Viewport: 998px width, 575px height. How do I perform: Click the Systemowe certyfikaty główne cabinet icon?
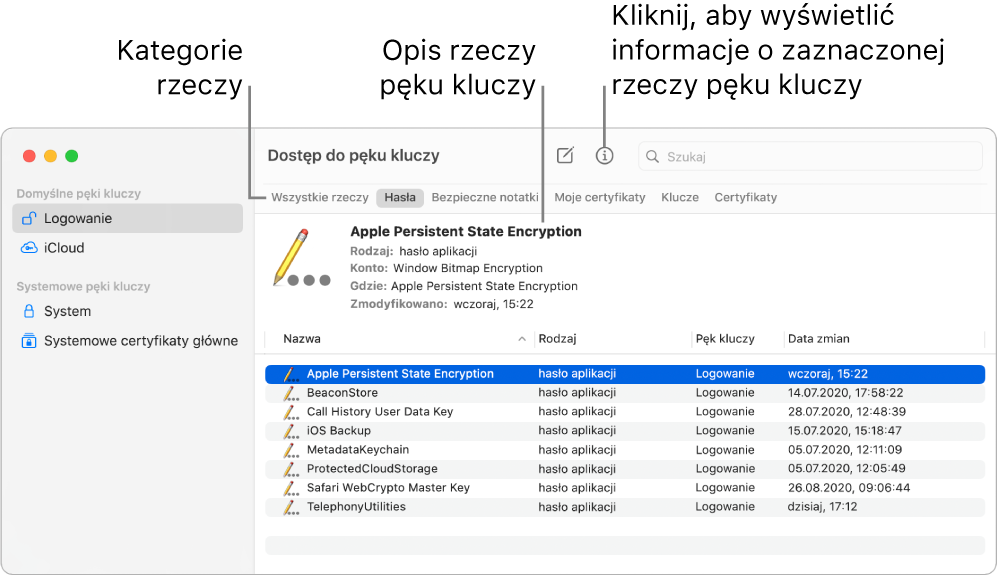(x=29, y=341)
